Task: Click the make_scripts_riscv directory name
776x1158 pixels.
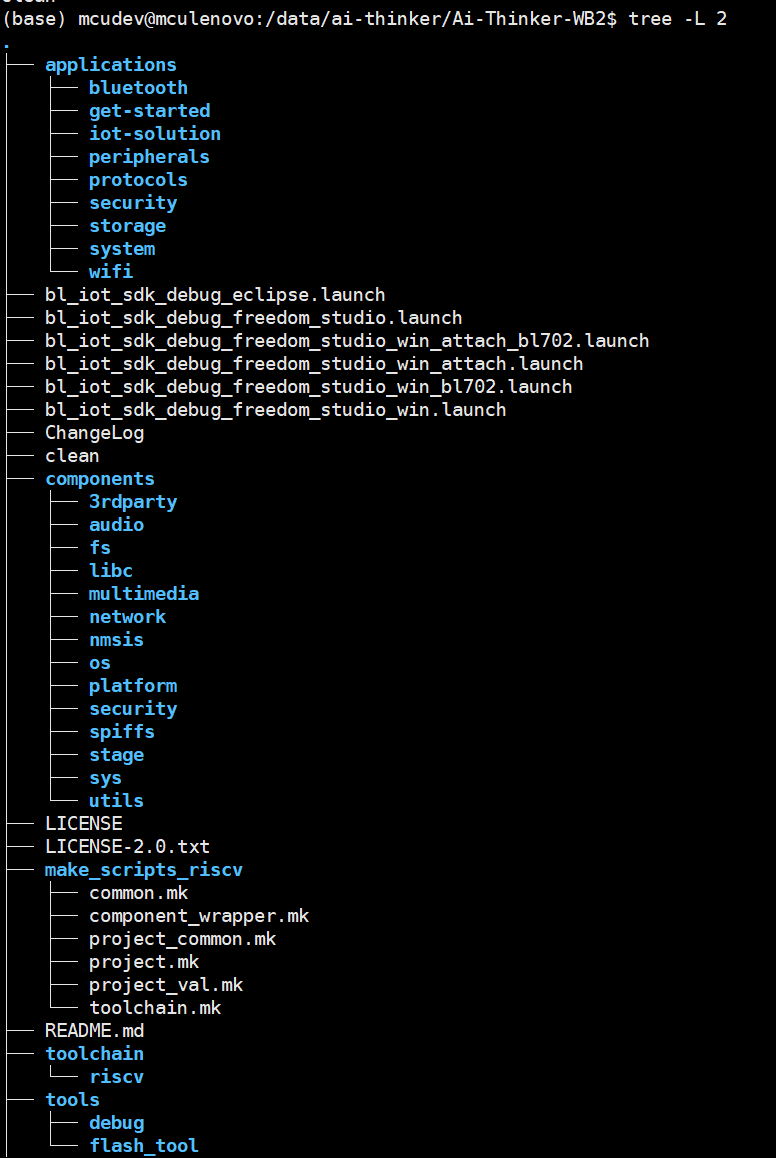Action: pos(143,870)
